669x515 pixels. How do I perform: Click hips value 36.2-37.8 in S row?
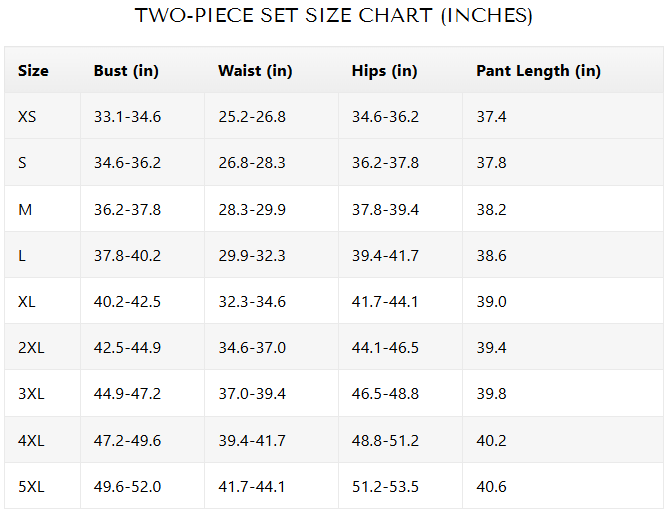click(x=385, y=163)
